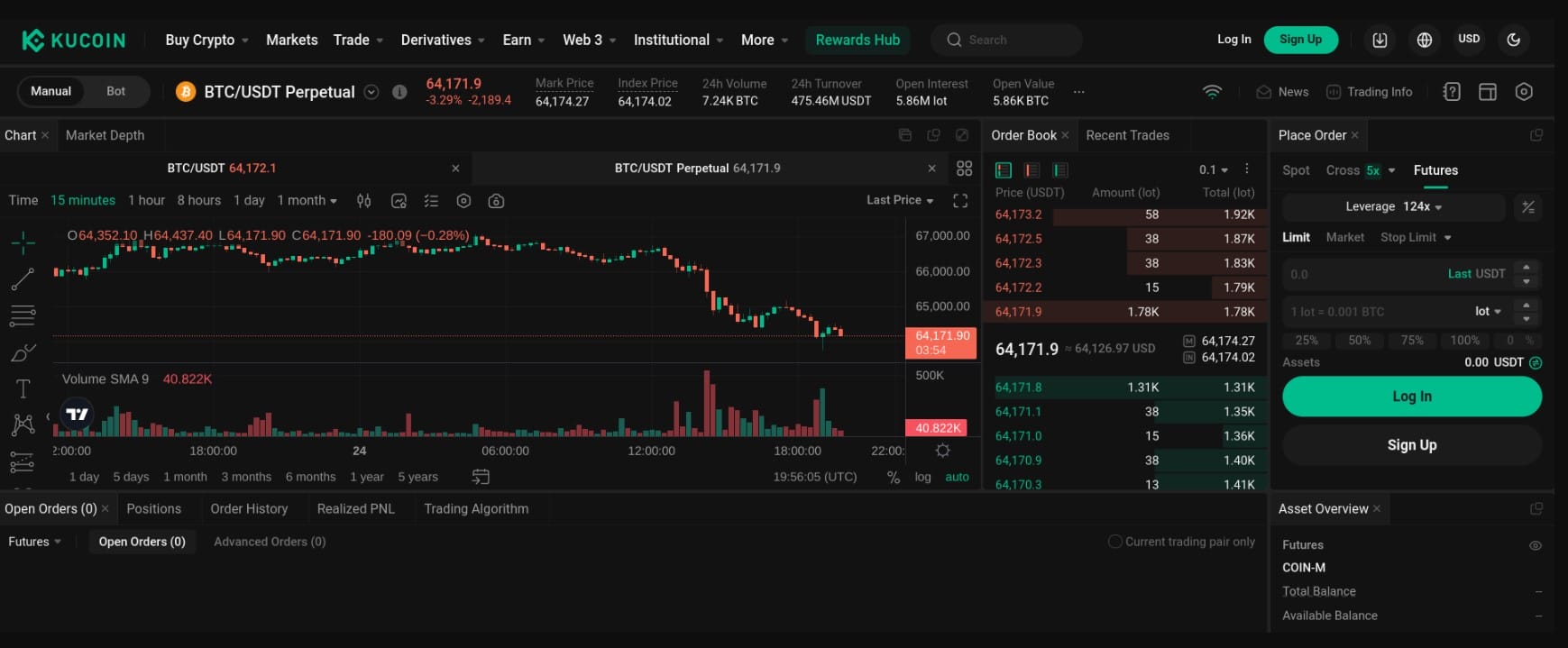Select the 15 minutes timeframe
The image size is (1568, 648).
(x=83, y=200)
